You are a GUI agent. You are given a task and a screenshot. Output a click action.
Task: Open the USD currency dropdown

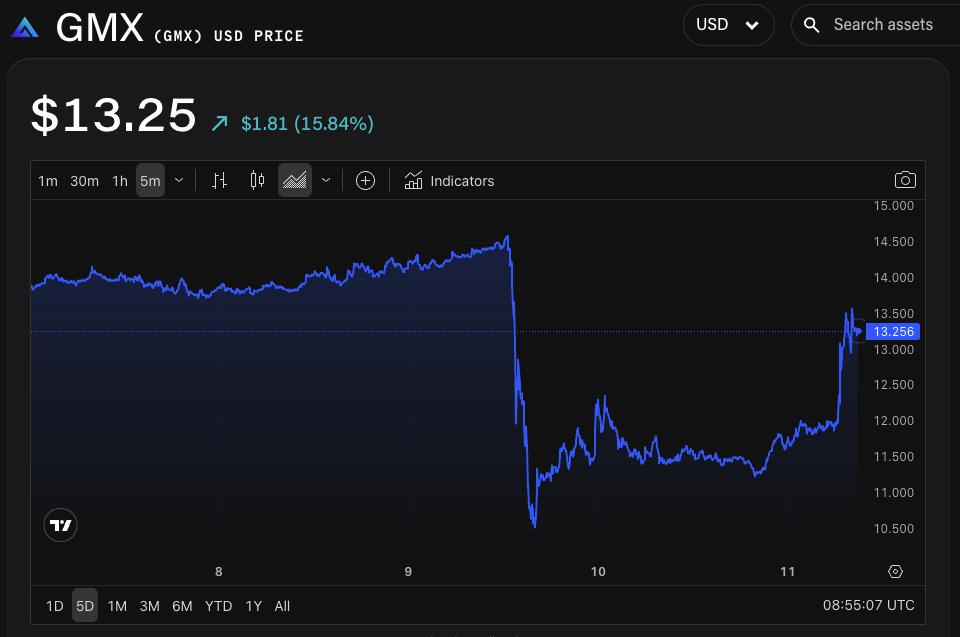[728, 24]
